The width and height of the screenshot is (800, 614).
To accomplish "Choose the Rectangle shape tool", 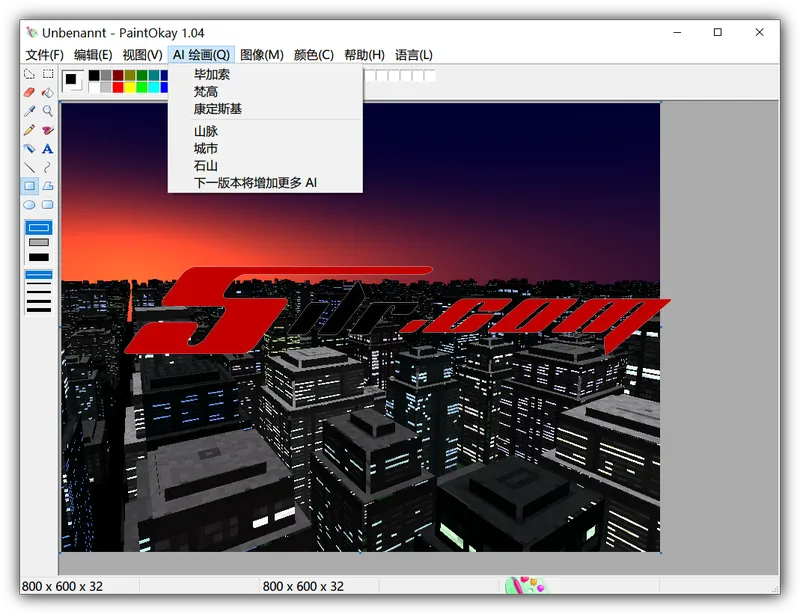I will 29,186.
